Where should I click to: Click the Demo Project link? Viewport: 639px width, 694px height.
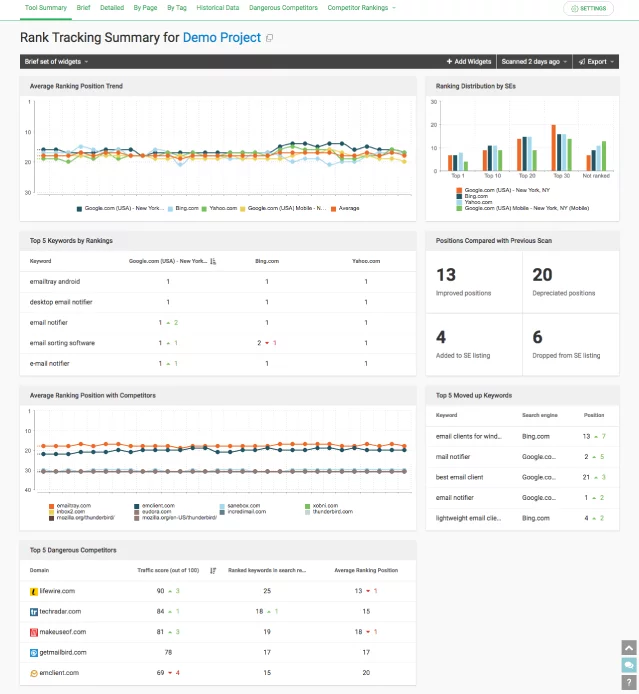click(x=222, y=38)
